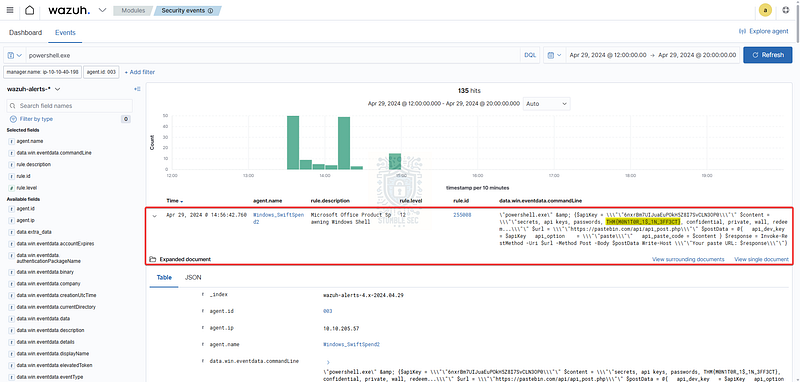Sort by the Time column header

[174, 201]
